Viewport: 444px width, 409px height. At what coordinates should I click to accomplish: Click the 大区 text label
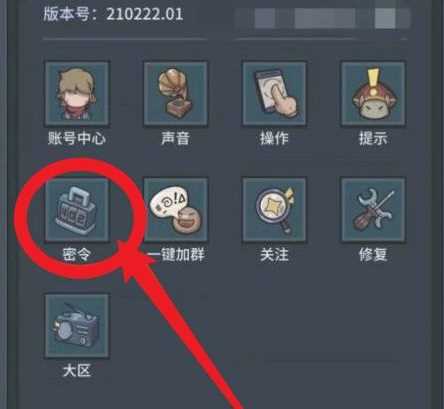[x=77, y=370]
